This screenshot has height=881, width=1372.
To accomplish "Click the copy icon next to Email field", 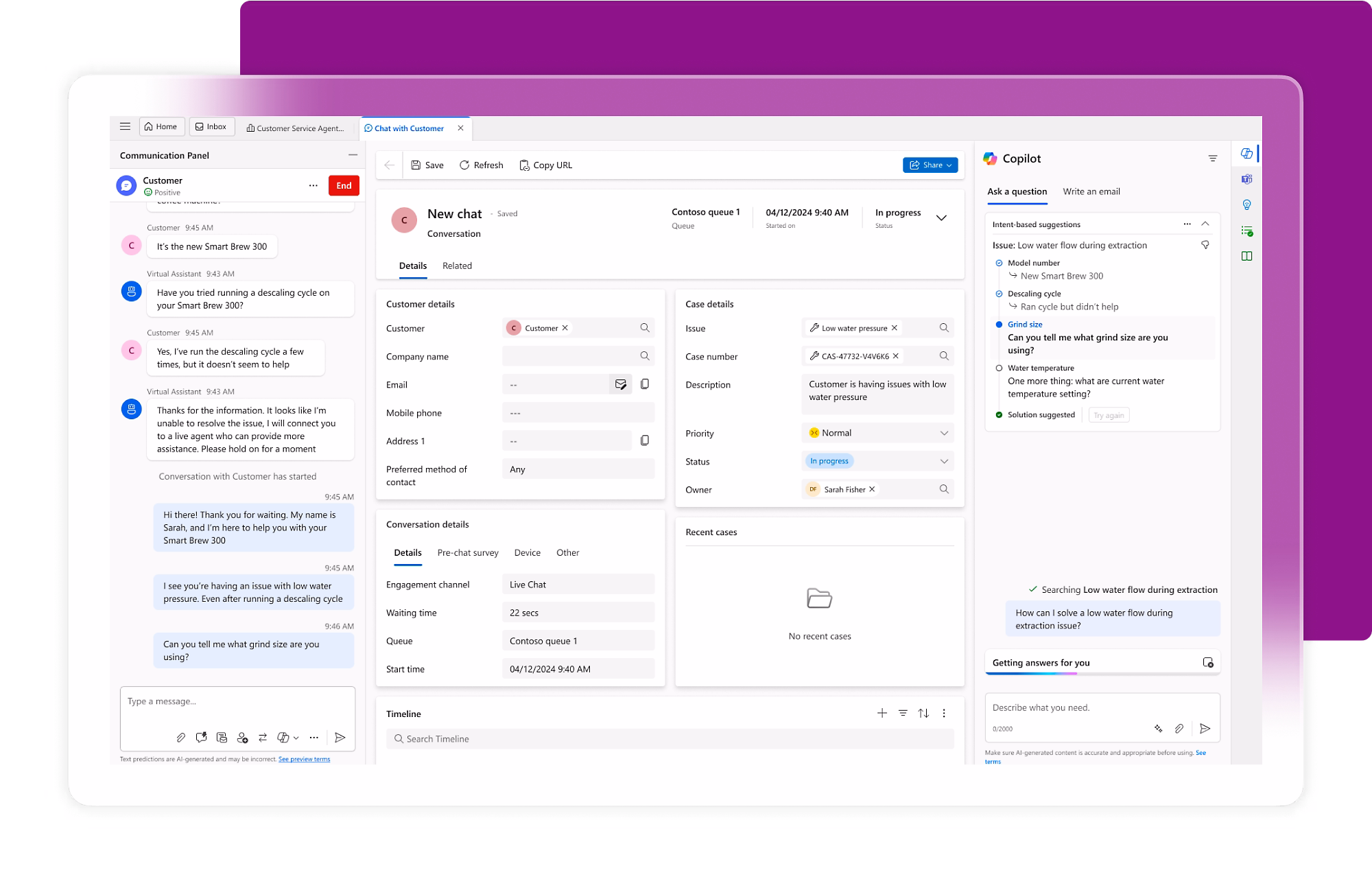I will [645, 384].
